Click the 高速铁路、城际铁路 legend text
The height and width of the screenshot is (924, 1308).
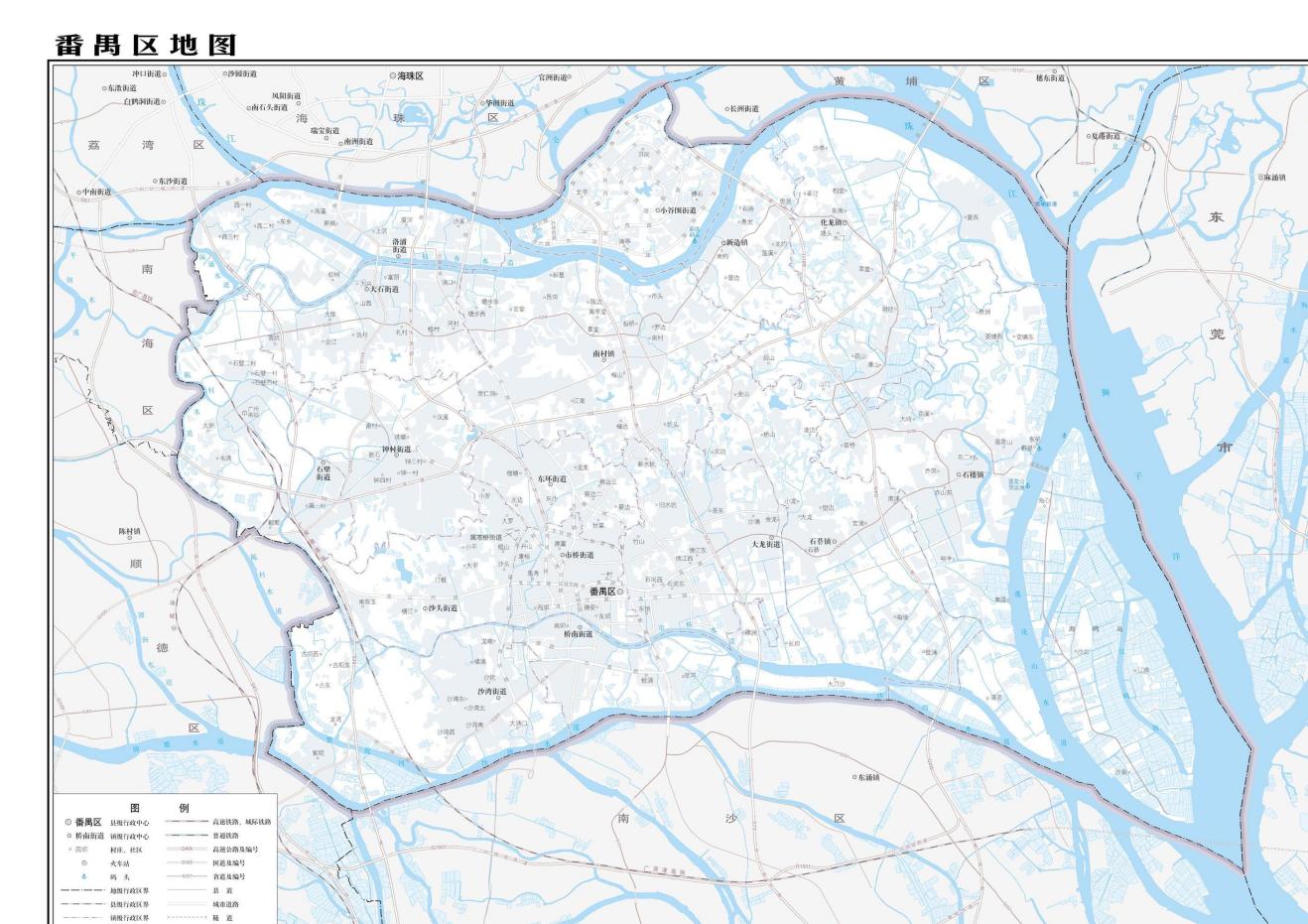tap(241, 822)
